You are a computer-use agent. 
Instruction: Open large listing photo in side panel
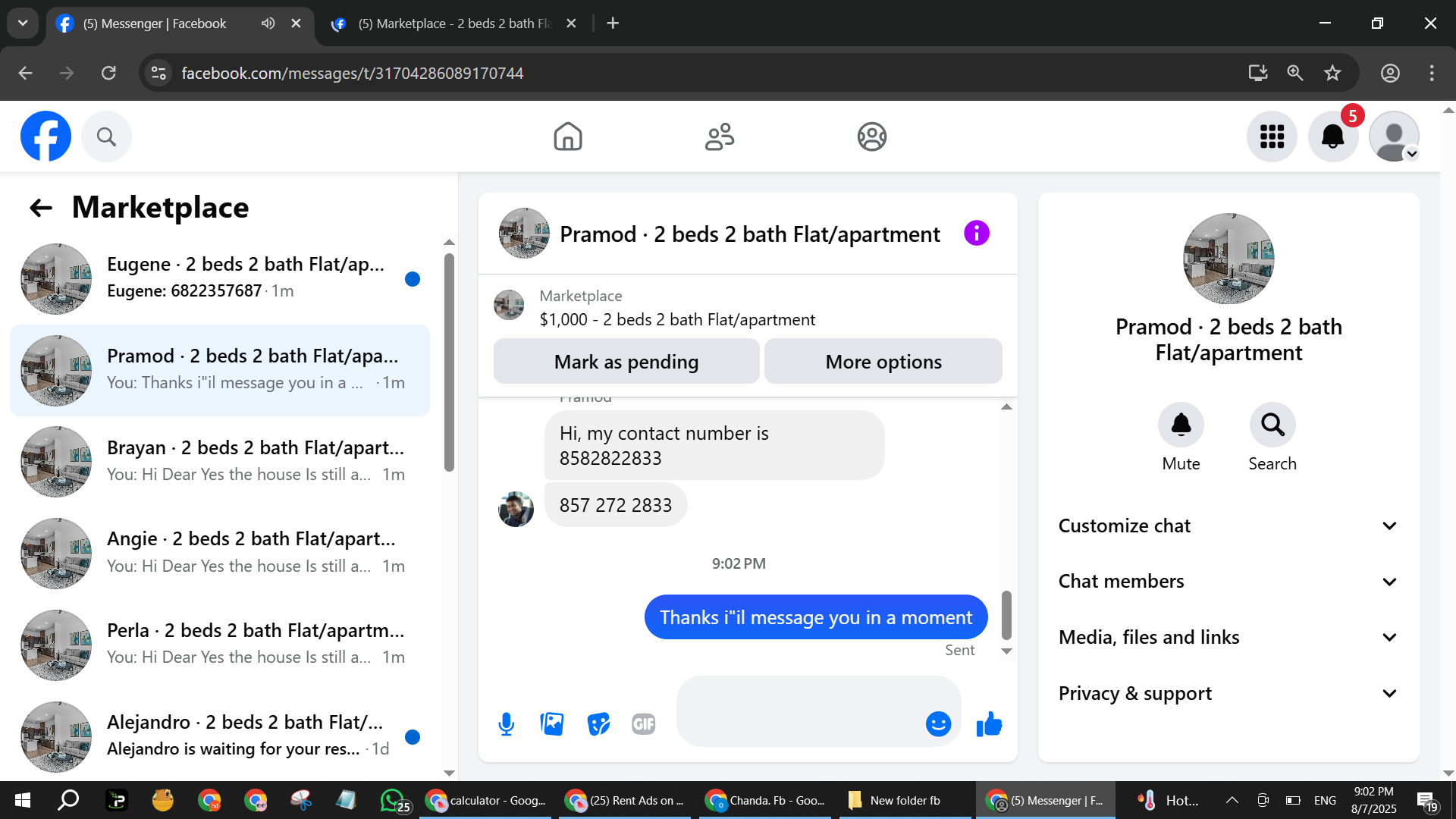1228,259
